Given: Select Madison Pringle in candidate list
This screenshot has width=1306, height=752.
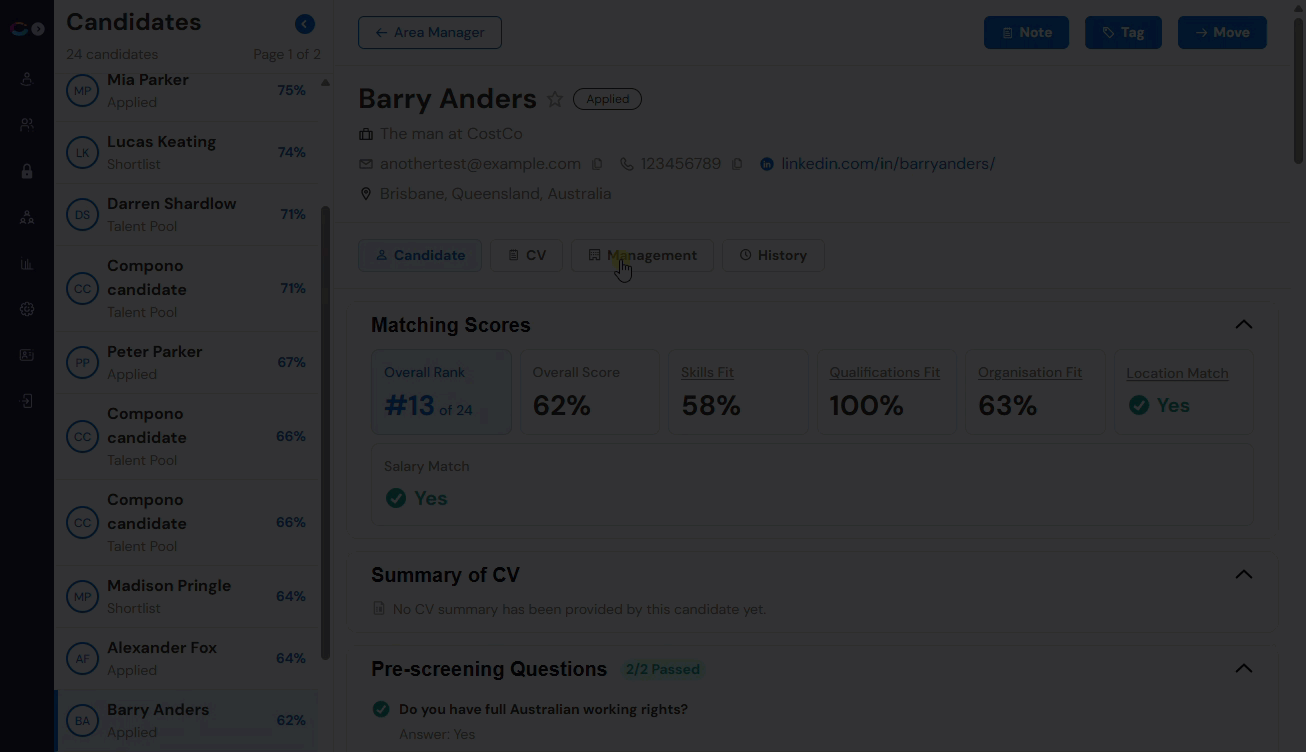Looking at the screenshot, I should coord(187,596).
